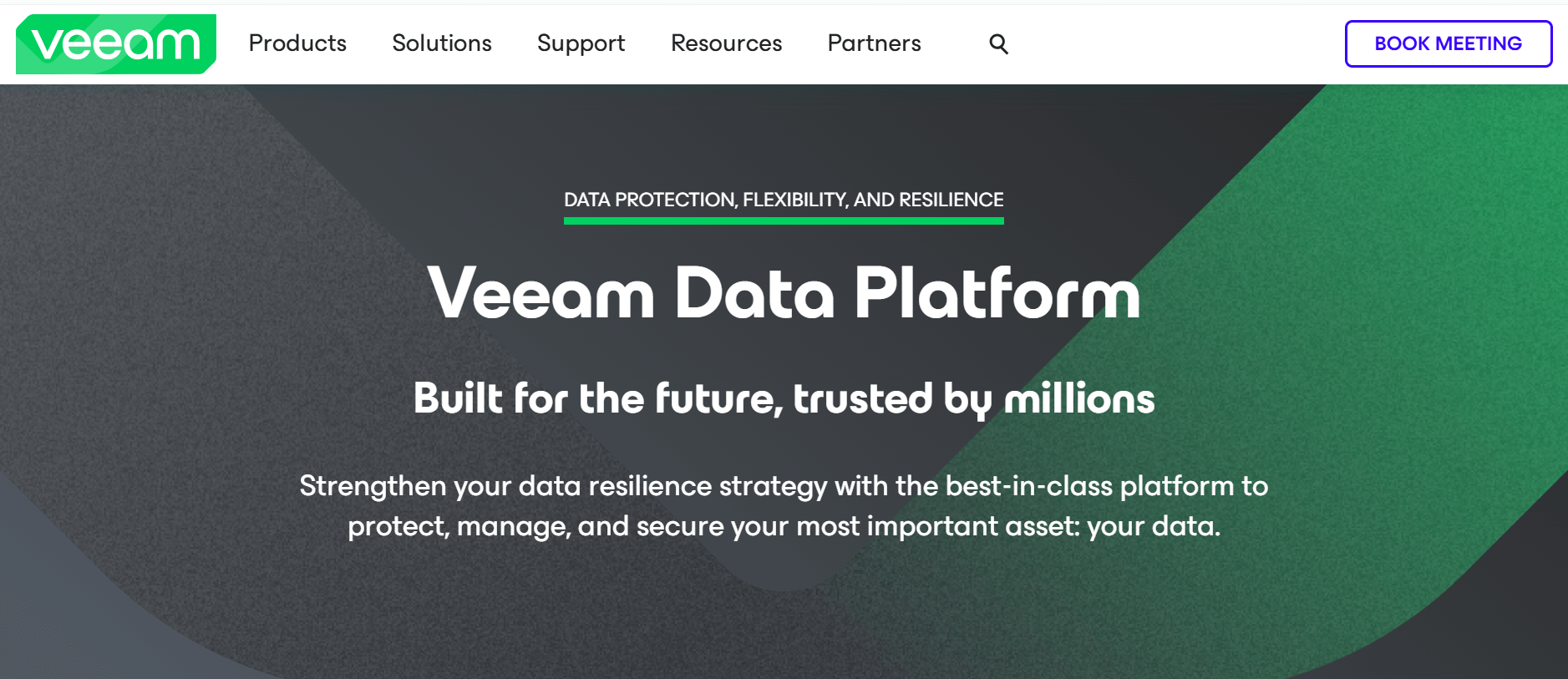Screen dimensions: 1568x679
Task: Click the "protect, manage, and secure" text line
Action: click(784, 527)
